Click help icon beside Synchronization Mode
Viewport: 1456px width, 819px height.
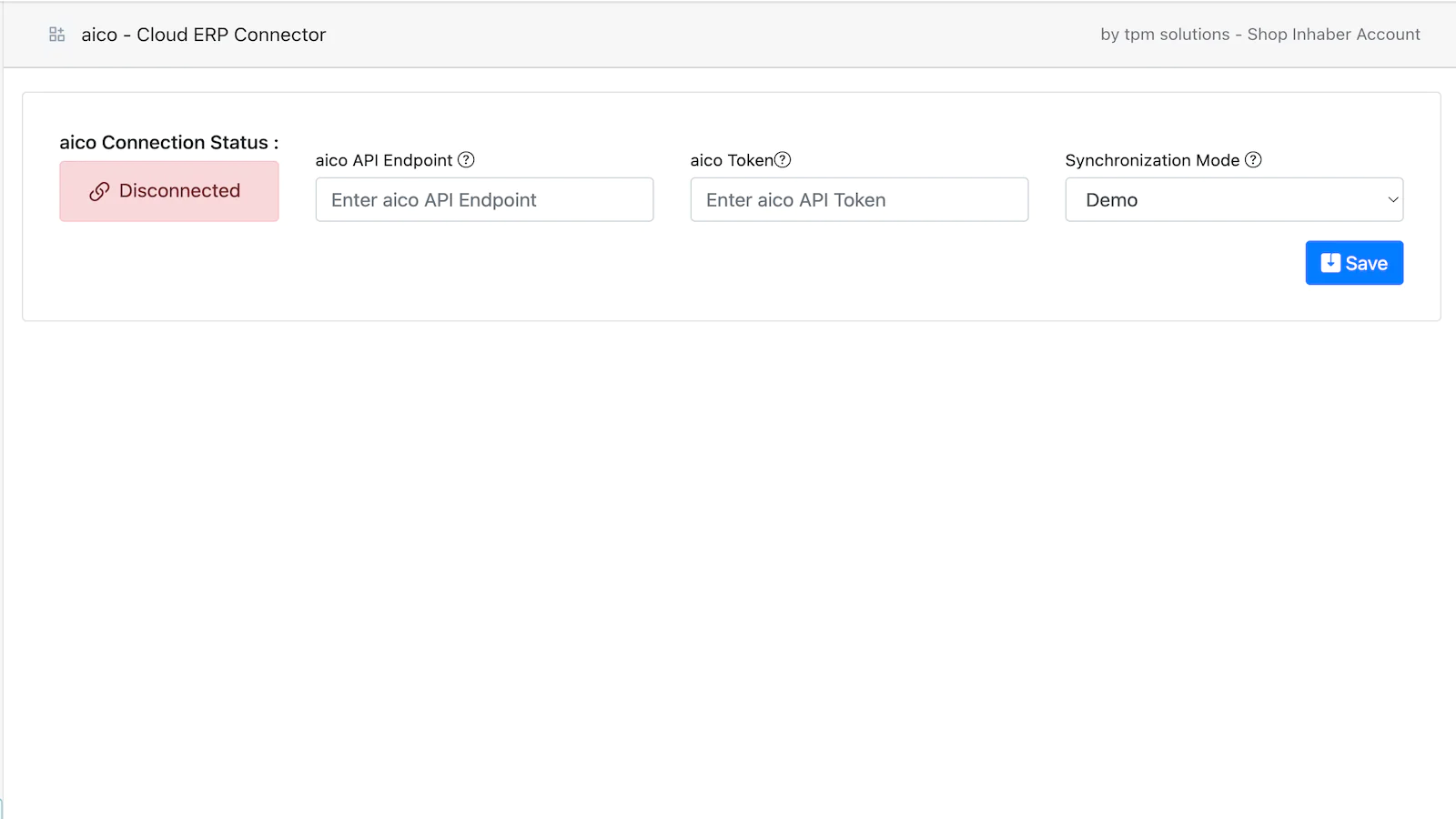(1253, 160)
